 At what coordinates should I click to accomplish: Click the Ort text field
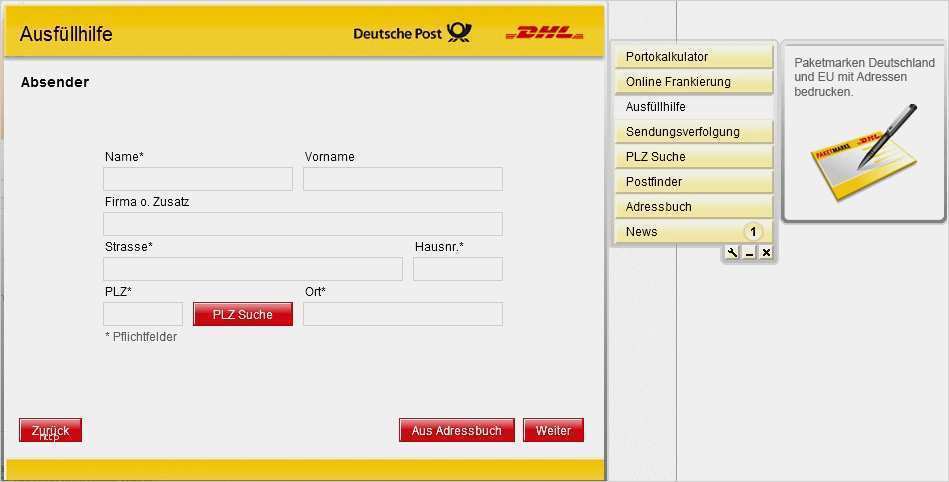click(402, 314)
